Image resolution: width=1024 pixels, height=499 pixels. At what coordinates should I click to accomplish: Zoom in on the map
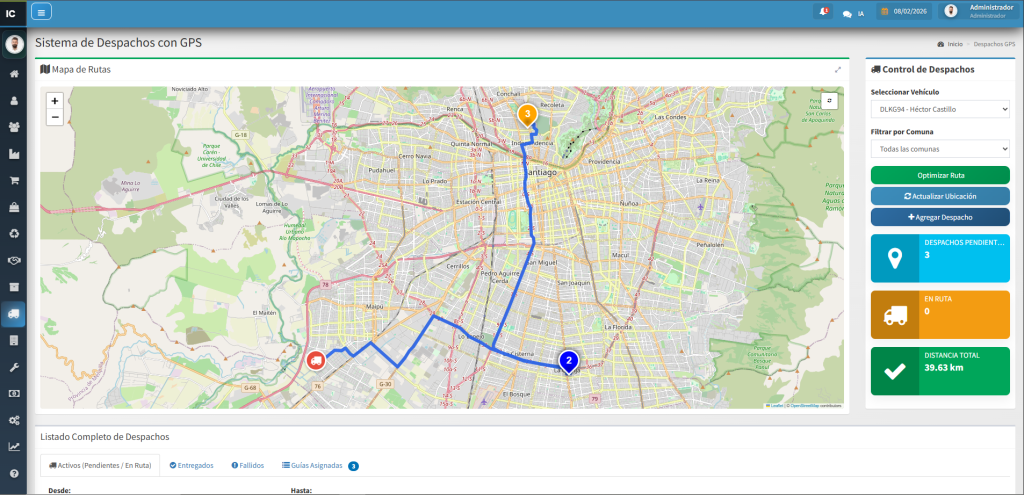coord(54,101)
